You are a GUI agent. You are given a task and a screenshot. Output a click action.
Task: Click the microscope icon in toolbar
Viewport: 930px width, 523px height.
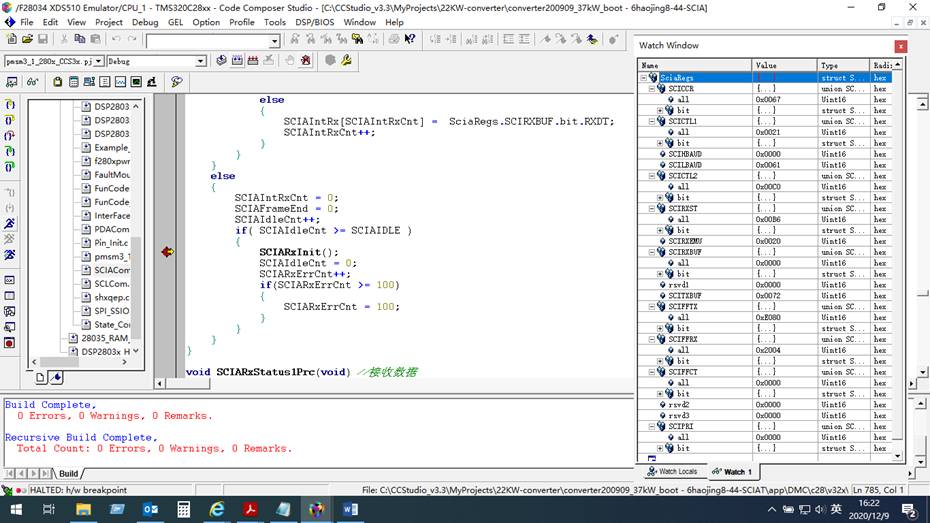pyautogui.click(x=152, y=82)
